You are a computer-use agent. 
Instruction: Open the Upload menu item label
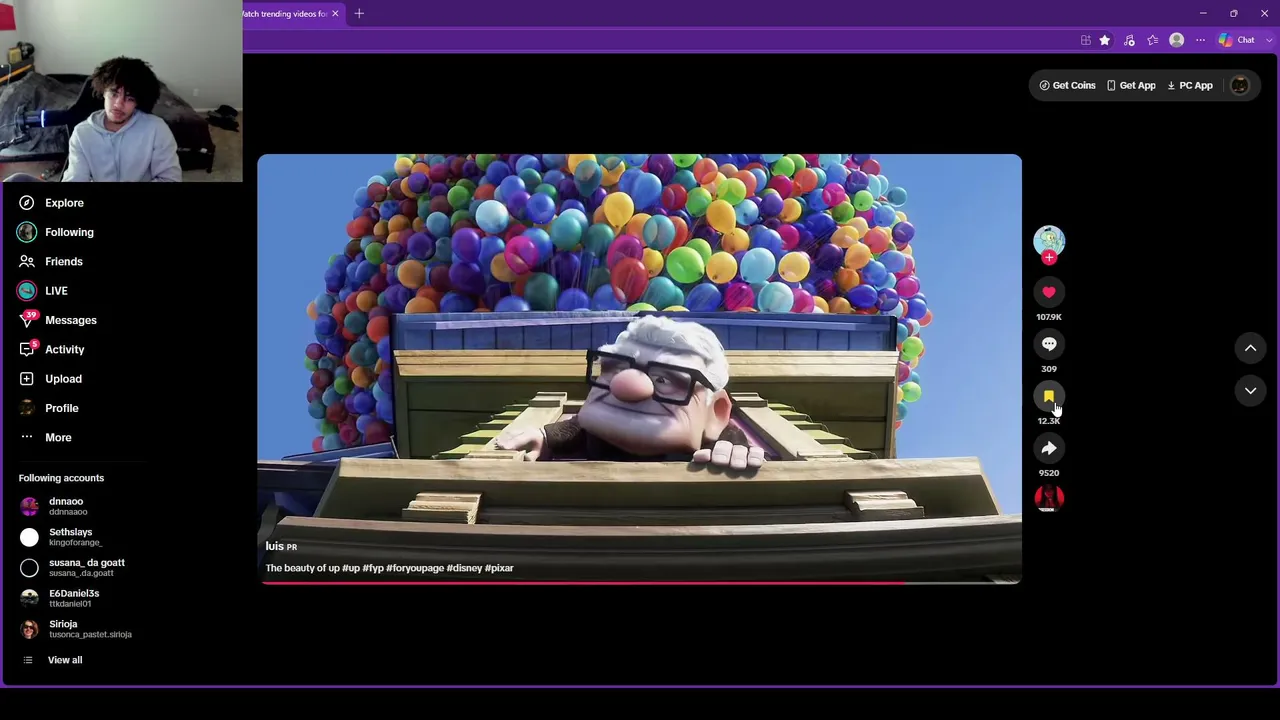pyautogui.click(x=63, y=379)
